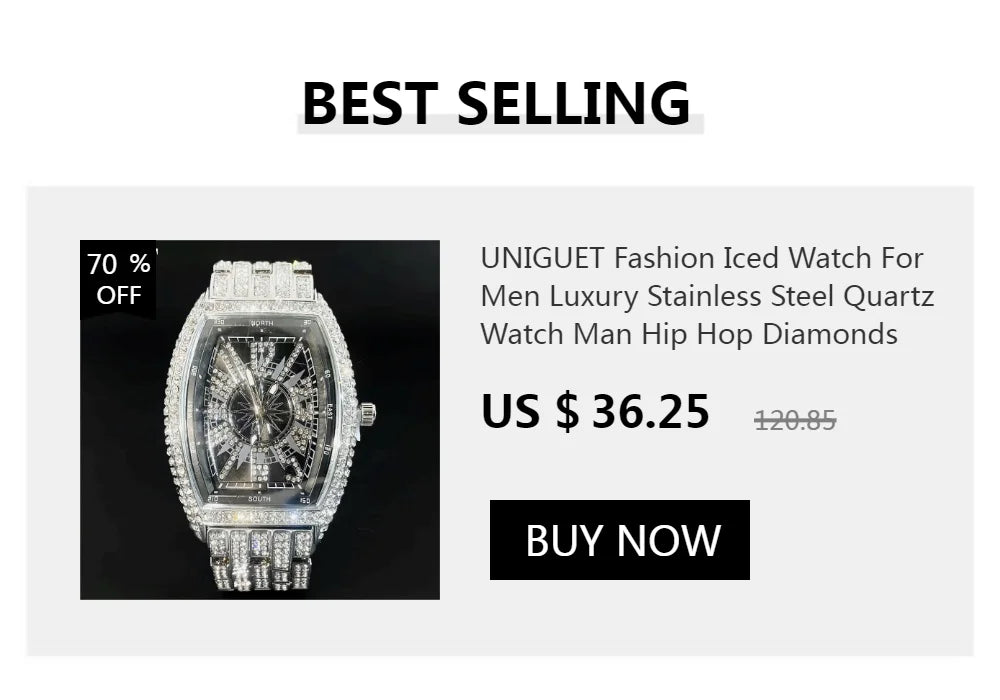
Task: Click the BUY NOW button
Action: point(619,540)
